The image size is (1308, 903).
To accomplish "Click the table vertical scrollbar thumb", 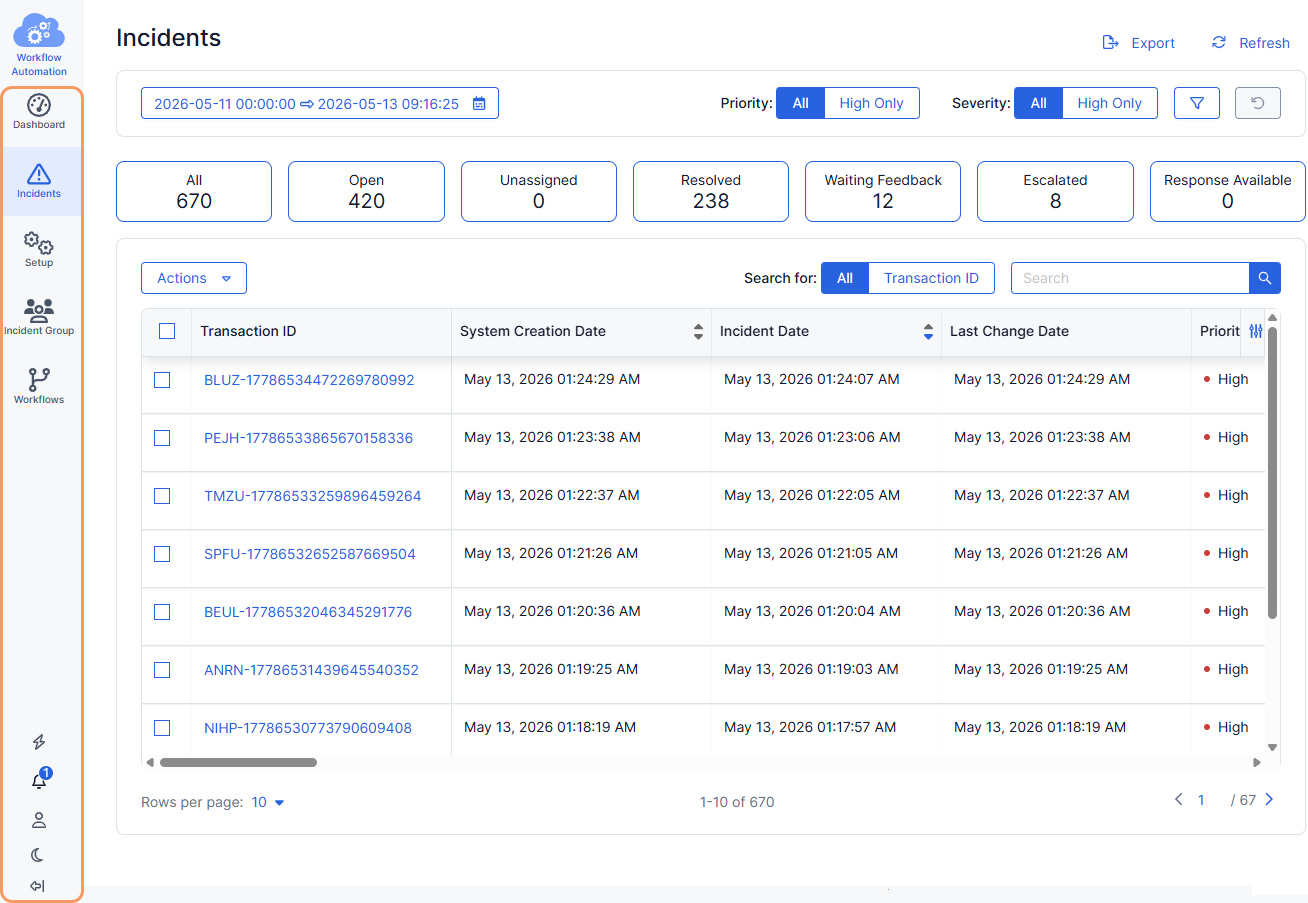I will 1272,472.
